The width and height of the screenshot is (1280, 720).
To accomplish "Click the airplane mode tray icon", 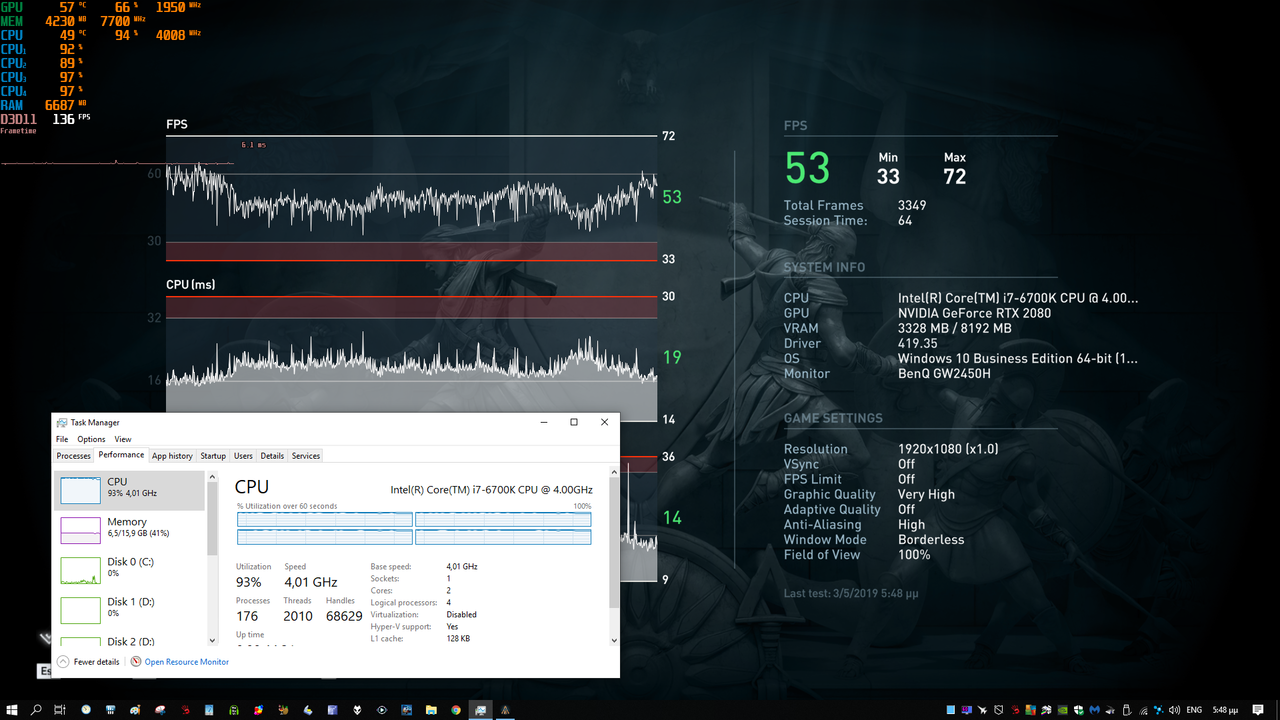I will coord(982,710).
